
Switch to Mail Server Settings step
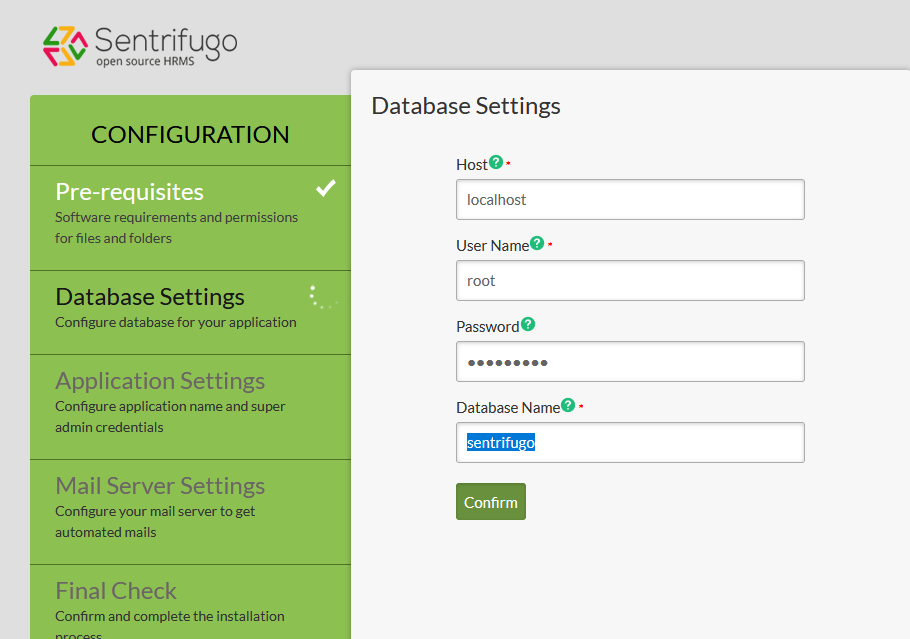[160, 486]
